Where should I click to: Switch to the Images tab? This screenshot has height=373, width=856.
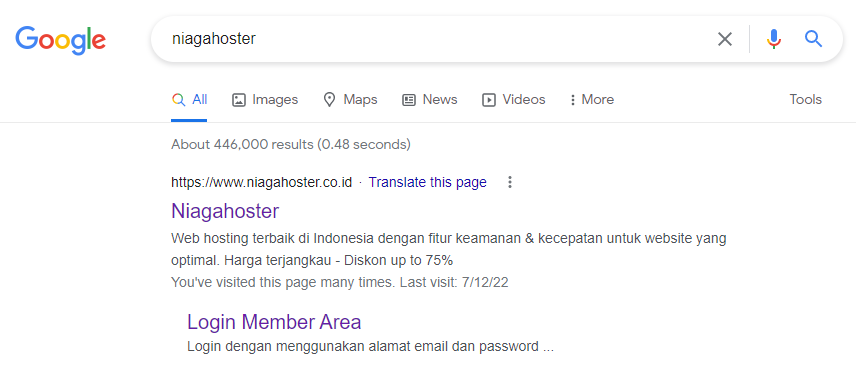pos(265,100)
